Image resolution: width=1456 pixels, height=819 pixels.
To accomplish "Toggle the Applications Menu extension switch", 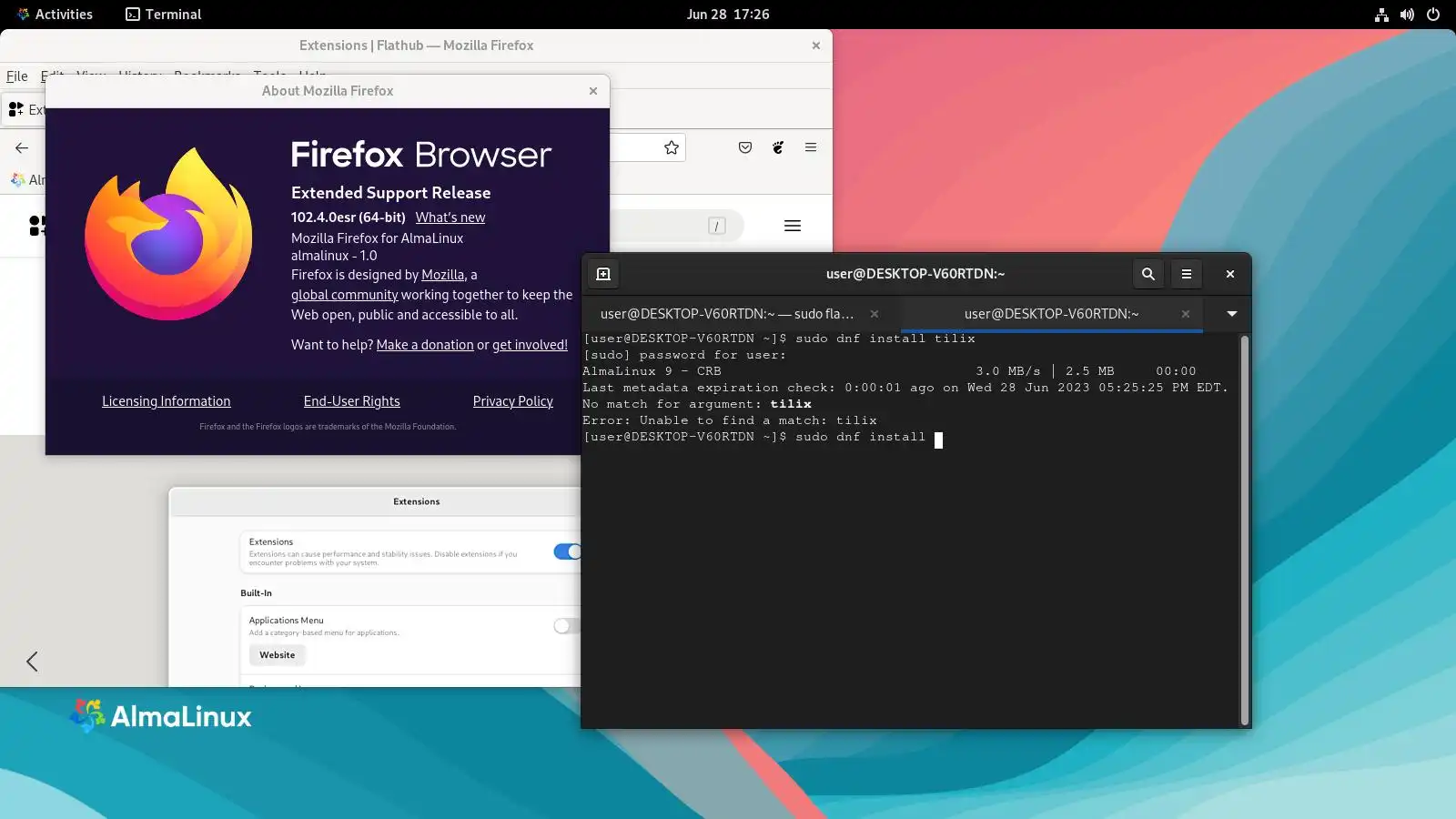I will 567,626.
